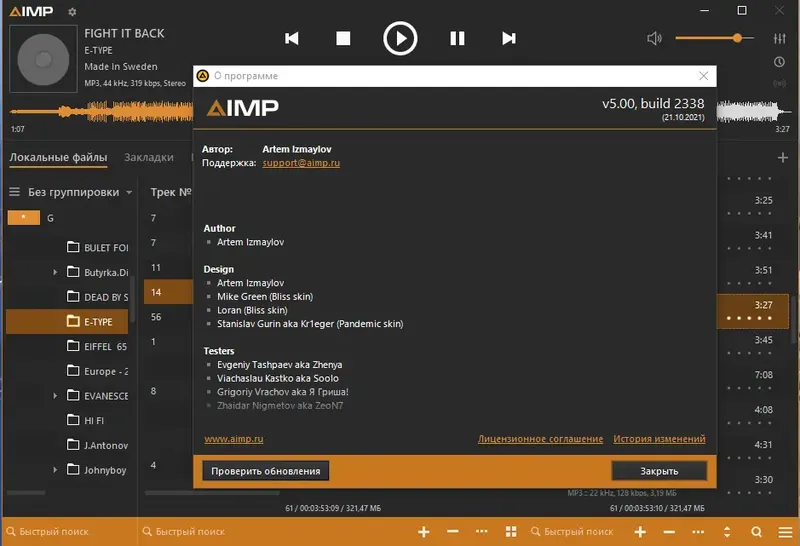Screen dimensions: 800x546
Task: Open Лицензионное соглашение link
Action: click(540, 439)
